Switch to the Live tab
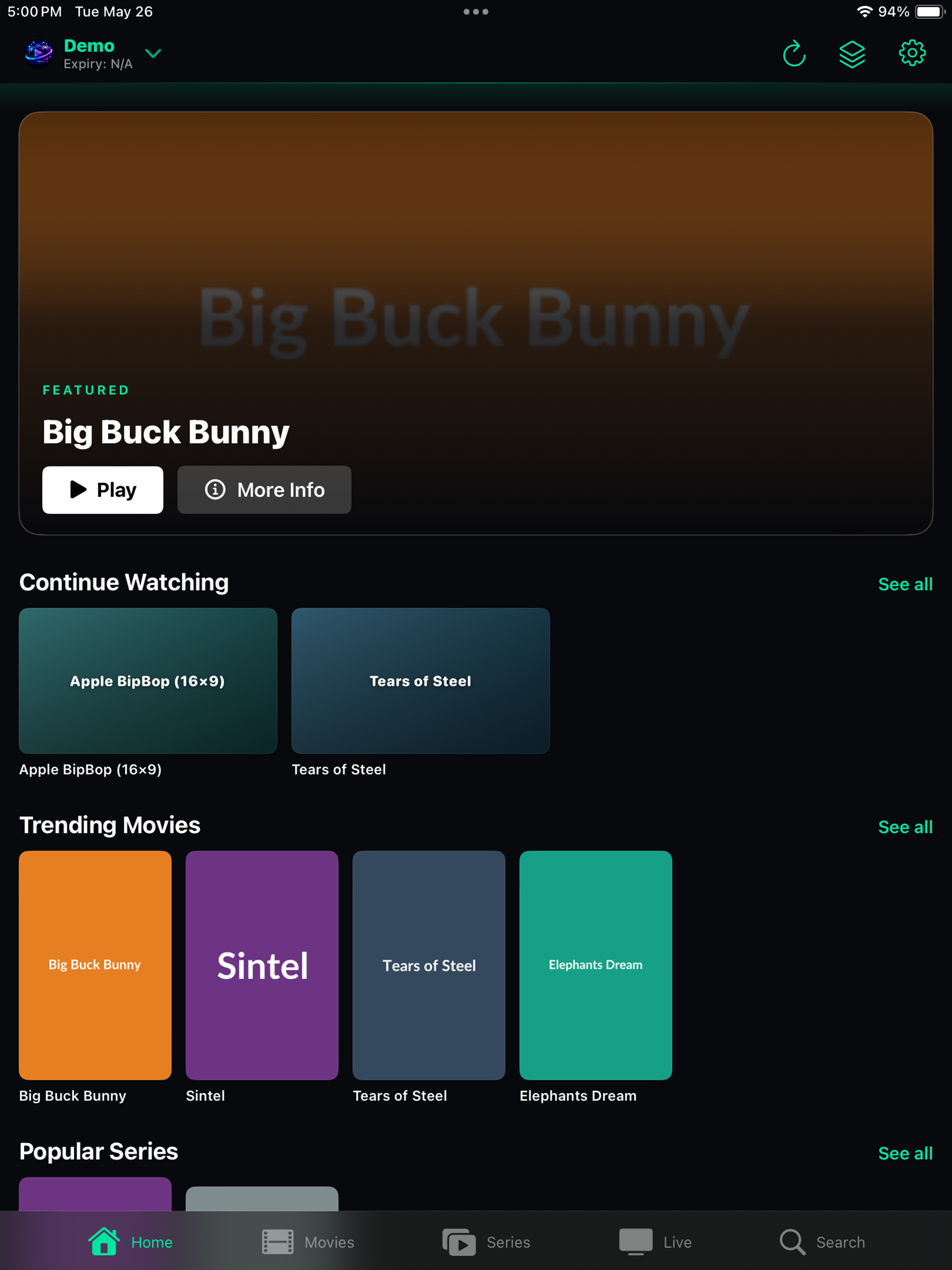The width and height of the screenshot is (952, 1270). 655,1242
